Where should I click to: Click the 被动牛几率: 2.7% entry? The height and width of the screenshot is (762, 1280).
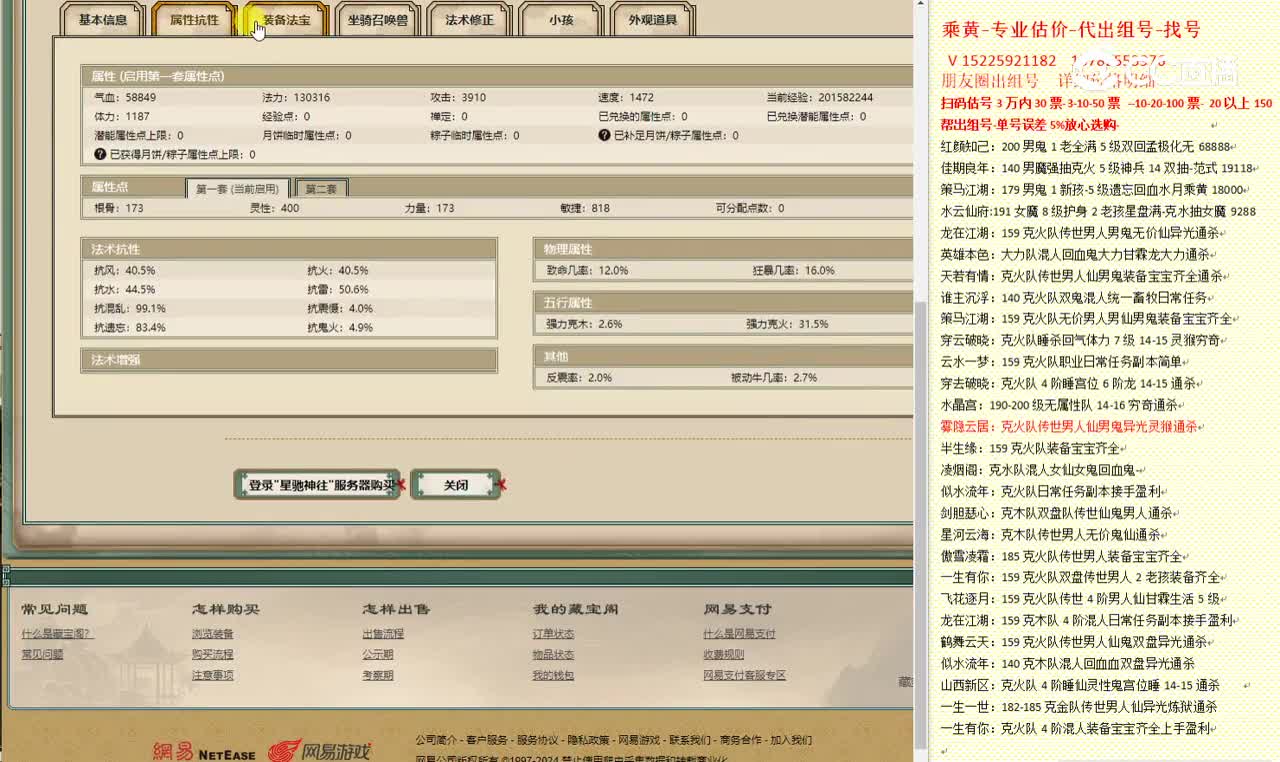pos(774,378)
